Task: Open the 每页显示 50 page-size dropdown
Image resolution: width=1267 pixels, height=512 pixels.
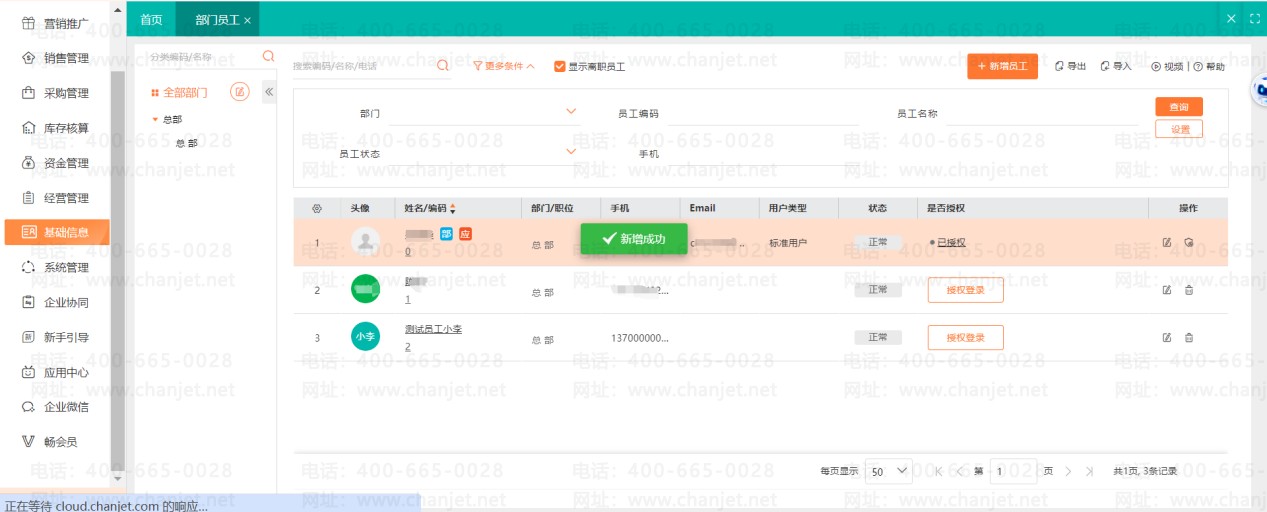Action: [x=889, y=470]
